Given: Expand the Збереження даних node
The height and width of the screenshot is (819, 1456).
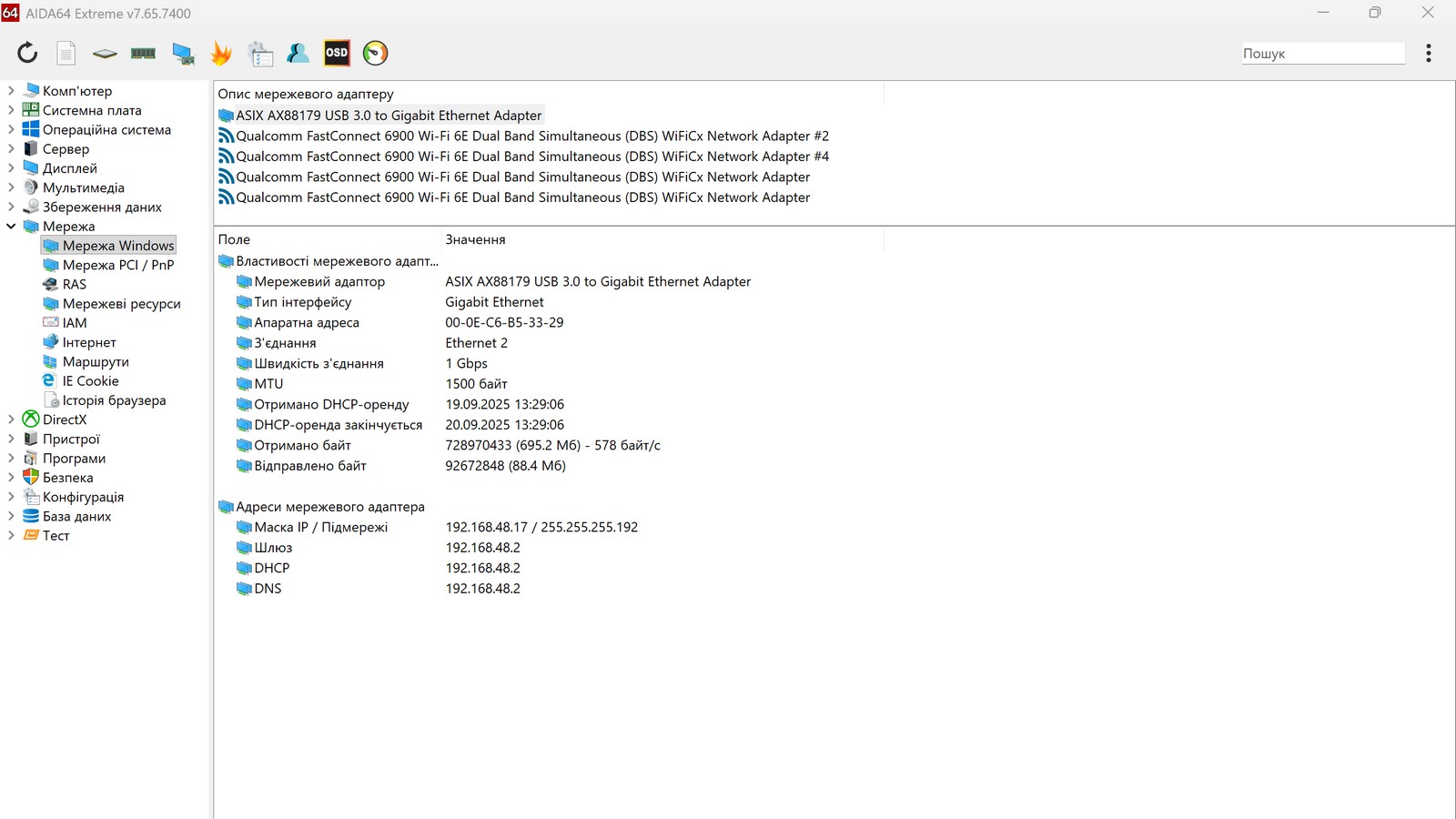Looking at the screenshot, I should coord(11,207).
